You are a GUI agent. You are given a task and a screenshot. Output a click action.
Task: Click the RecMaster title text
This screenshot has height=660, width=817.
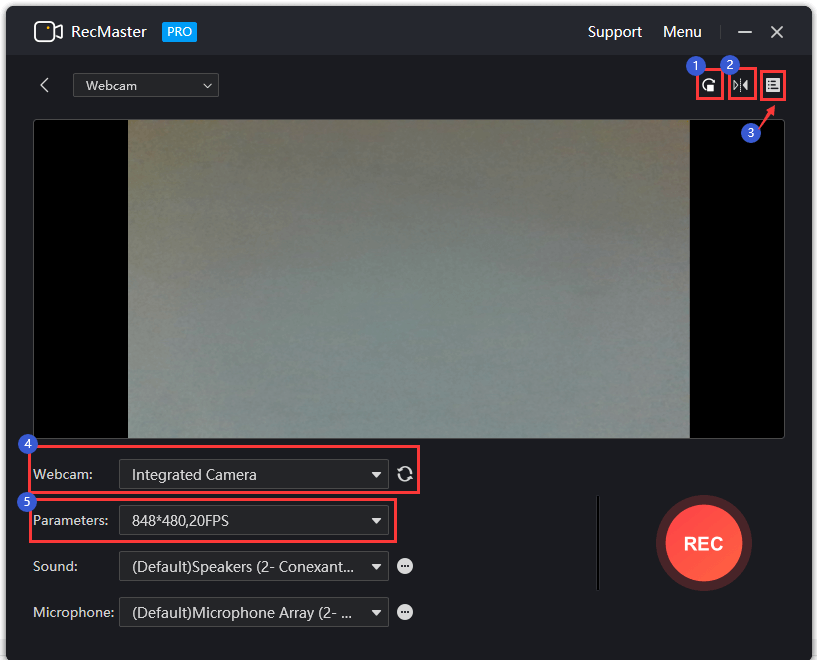click(109, 32)
